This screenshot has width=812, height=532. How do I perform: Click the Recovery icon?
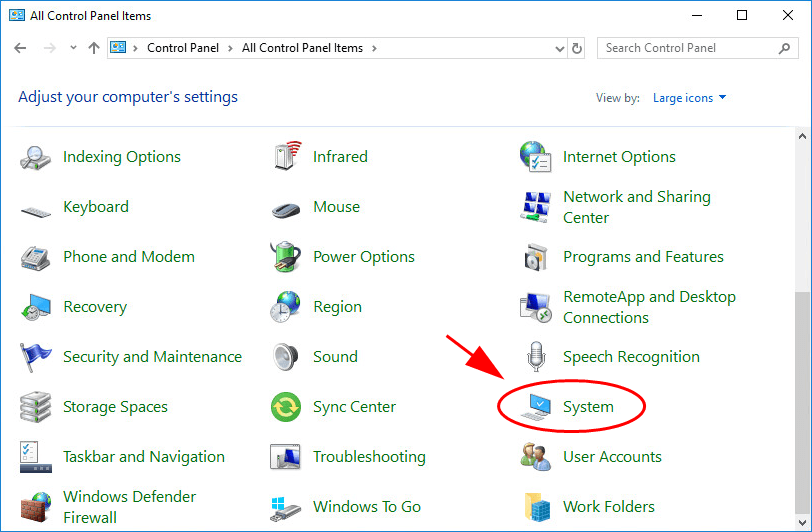tap(35, 307)
